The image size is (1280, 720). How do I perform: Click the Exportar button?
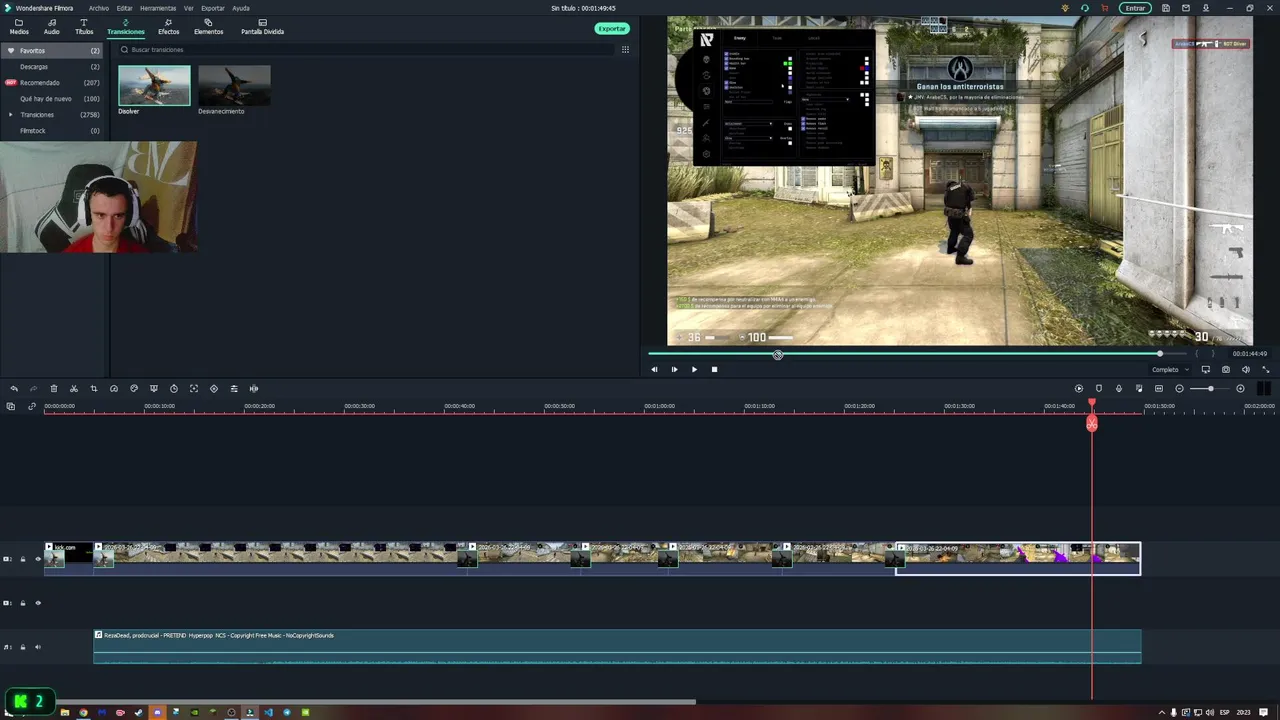(x=612, y=28)
